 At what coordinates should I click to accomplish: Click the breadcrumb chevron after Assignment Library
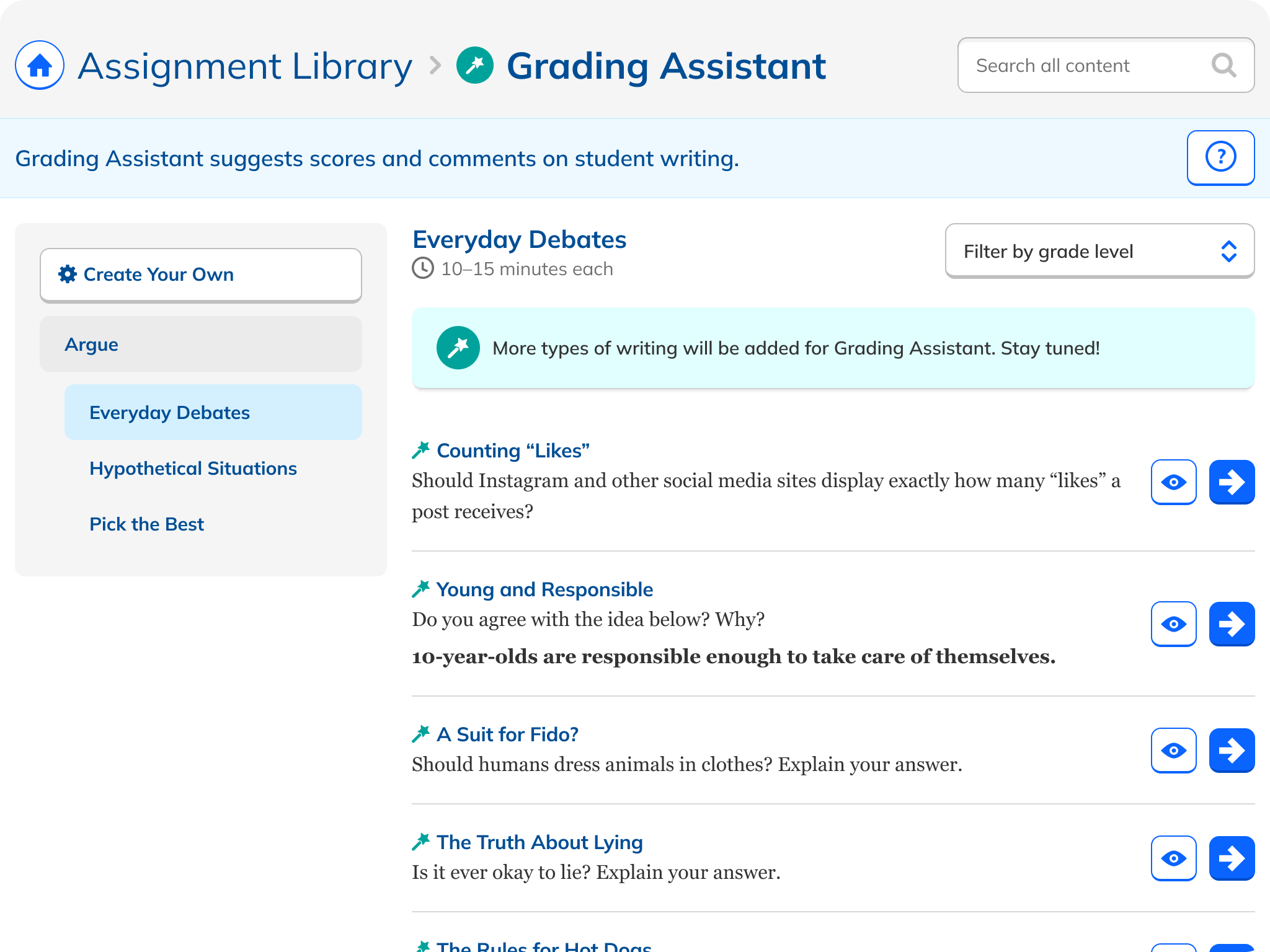[435, 65]
